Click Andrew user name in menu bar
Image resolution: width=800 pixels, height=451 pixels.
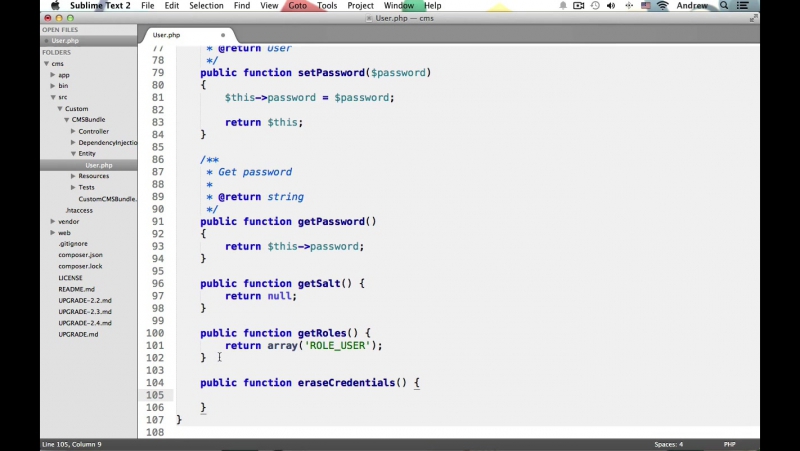pyautogui.click(x=692, y=6)
